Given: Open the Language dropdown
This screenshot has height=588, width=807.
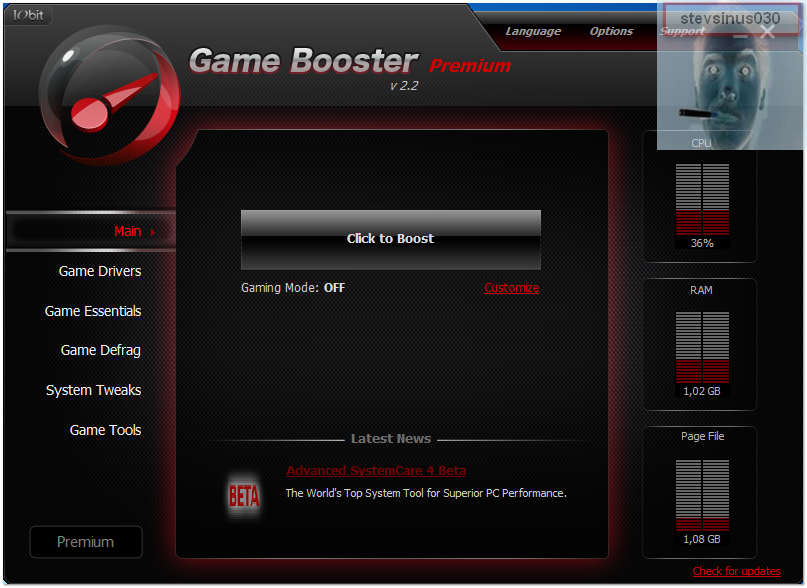Looking at the screenshot, I should tap(533, 31).
